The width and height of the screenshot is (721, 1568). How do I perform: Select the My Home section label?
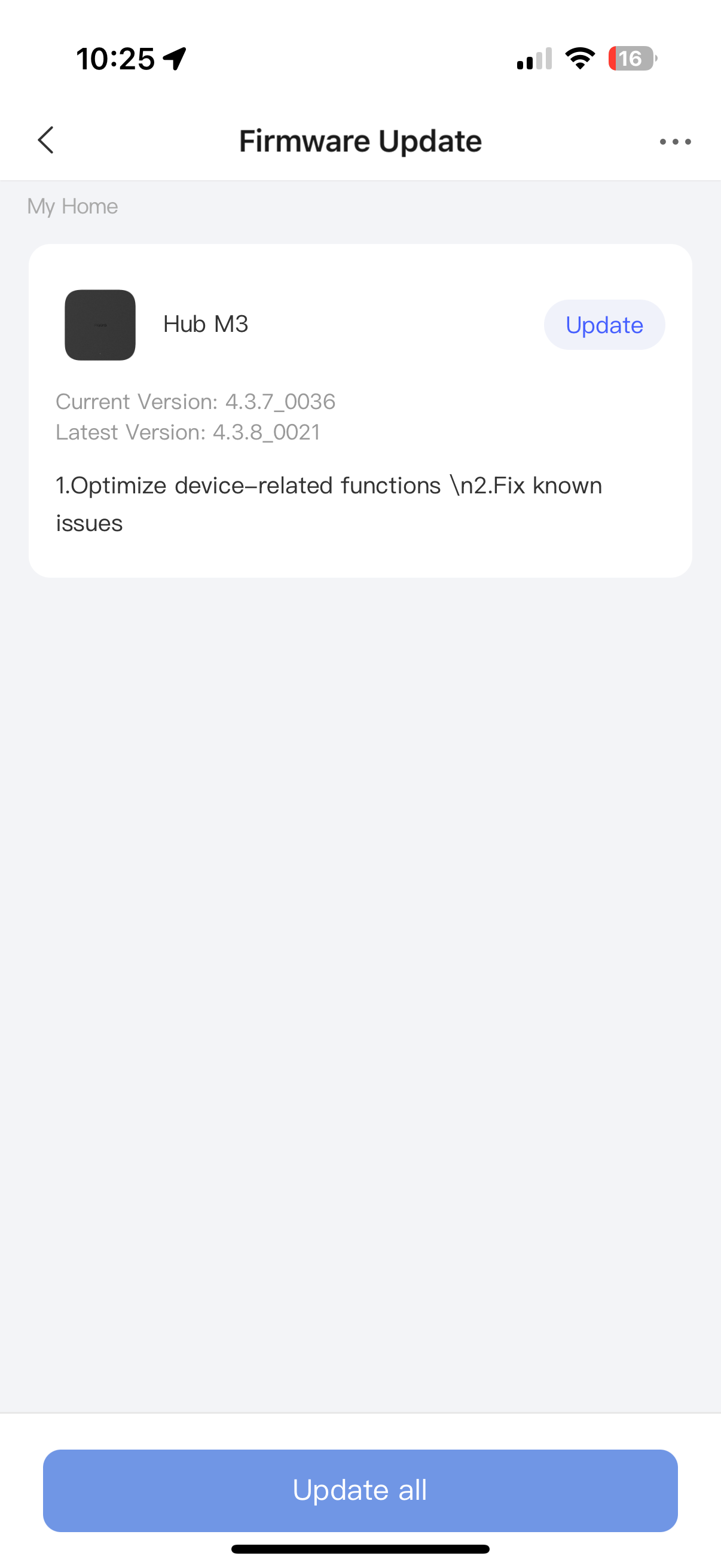tap(72, 206)
